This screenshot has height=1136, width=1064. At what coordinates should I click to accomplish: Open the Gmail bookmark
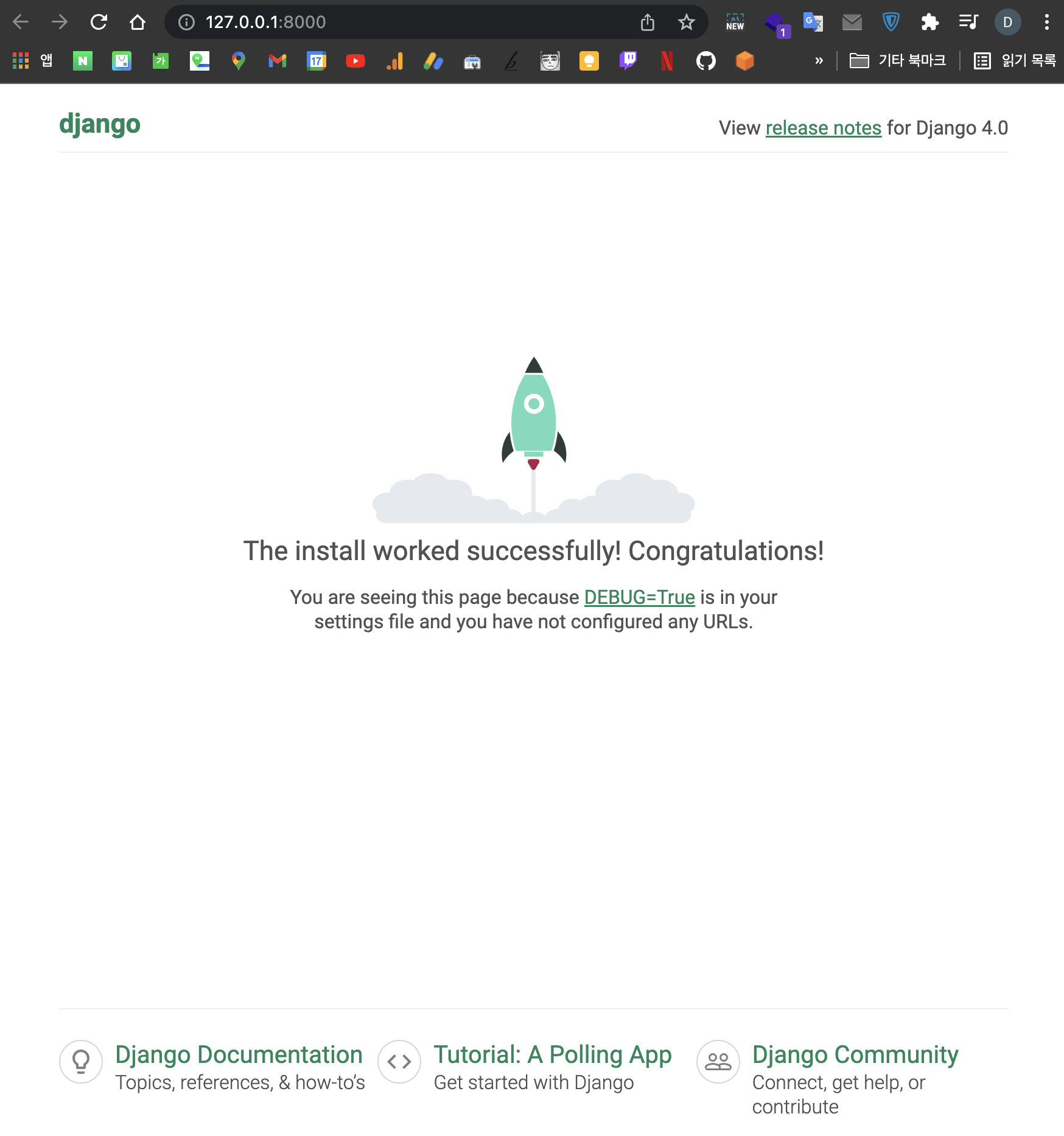[x=278, y=61]
